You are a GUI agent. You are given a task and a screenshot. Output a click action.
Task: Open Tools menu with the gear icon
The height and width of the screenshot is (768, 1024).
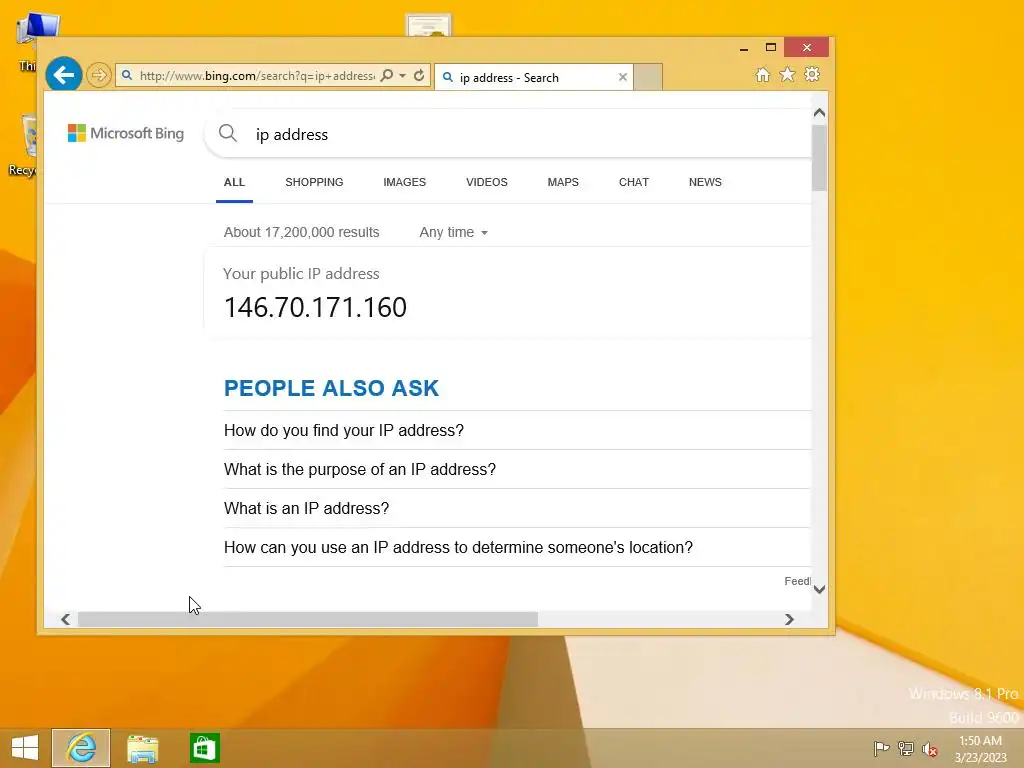(812, 74)
